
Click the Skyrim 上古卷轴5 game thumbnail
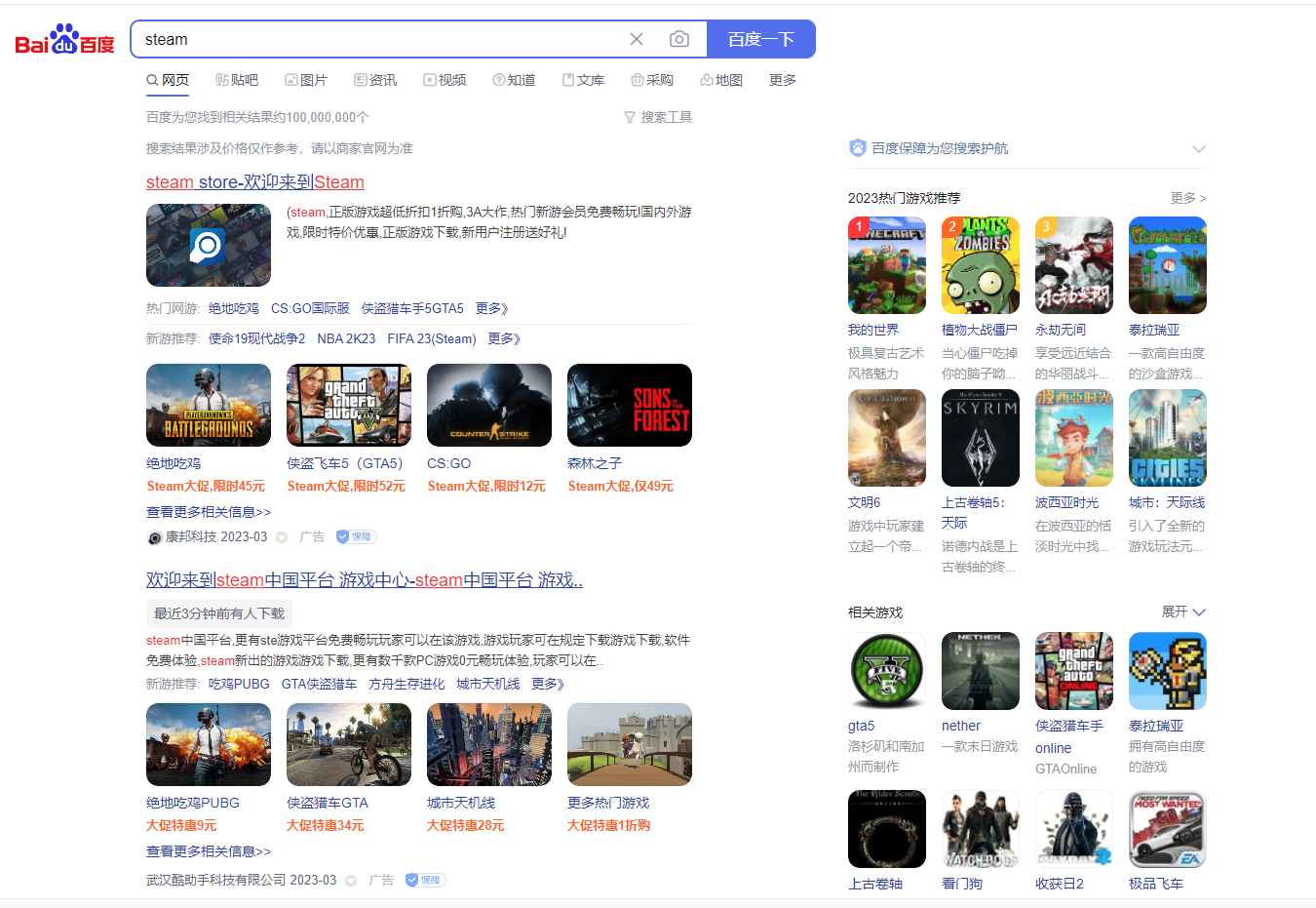[x=980, y=437]
